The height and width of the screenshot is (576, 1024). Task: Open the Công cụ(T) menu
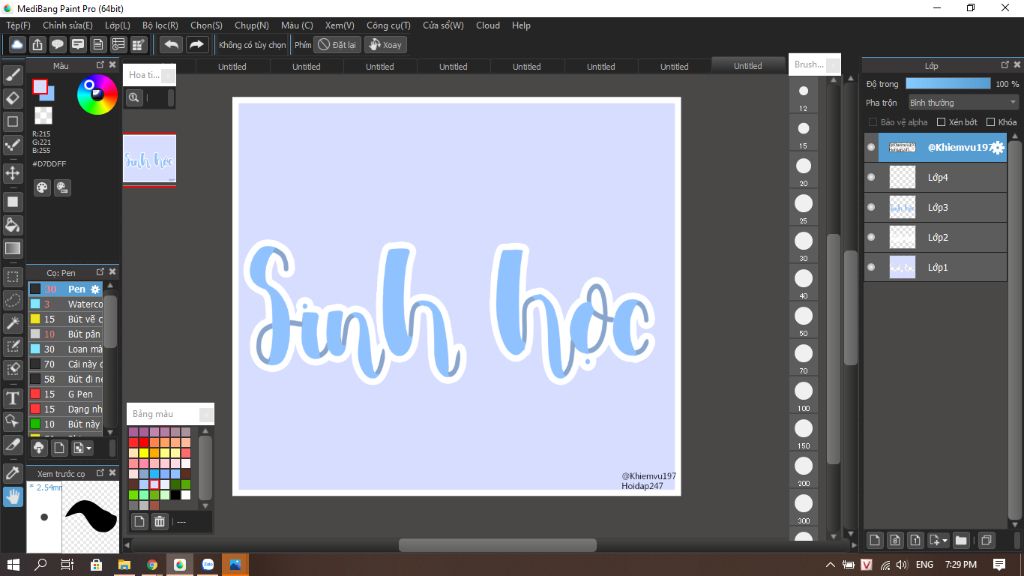coord(388,25)
